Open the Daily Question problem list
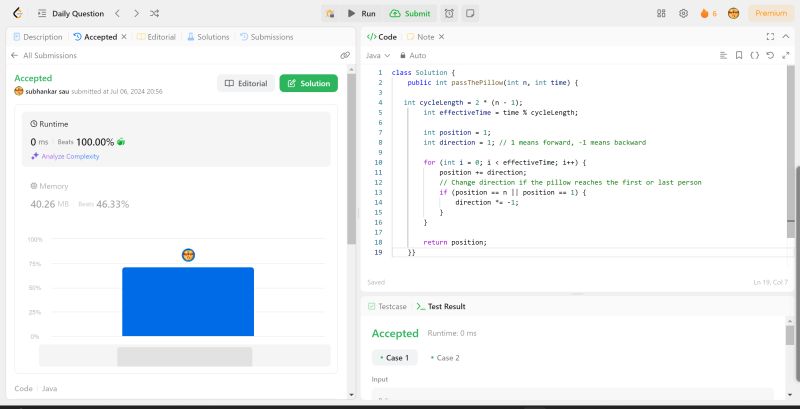This screenshot has width=800, height=409. (x=71, y=14)
